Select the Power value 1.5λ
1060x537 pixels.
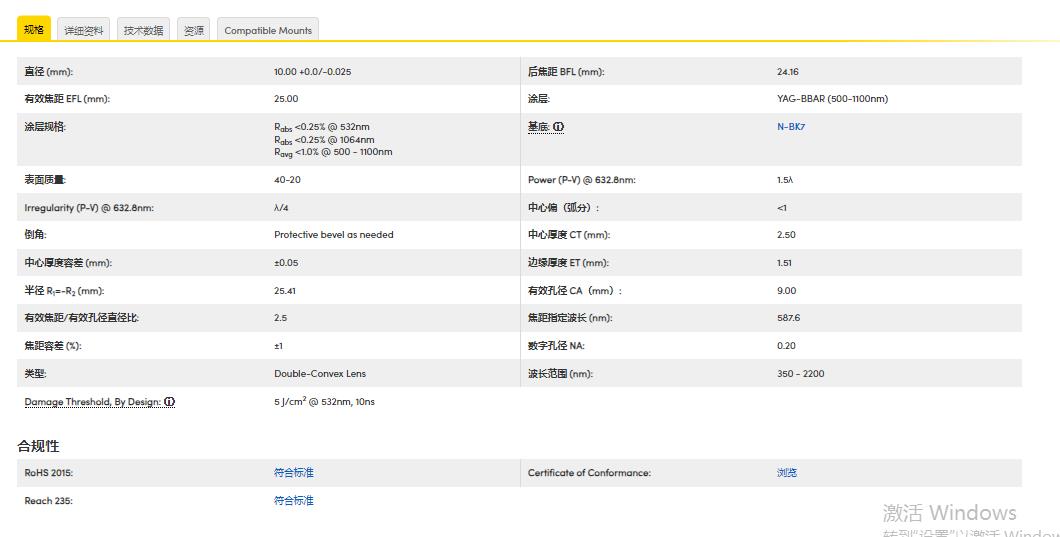(785, 180)
